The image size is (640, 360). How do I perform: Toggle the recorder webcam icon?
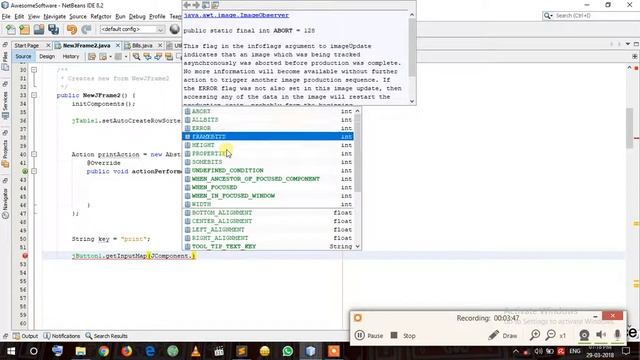pyautogui.click(x=584, y=335)
